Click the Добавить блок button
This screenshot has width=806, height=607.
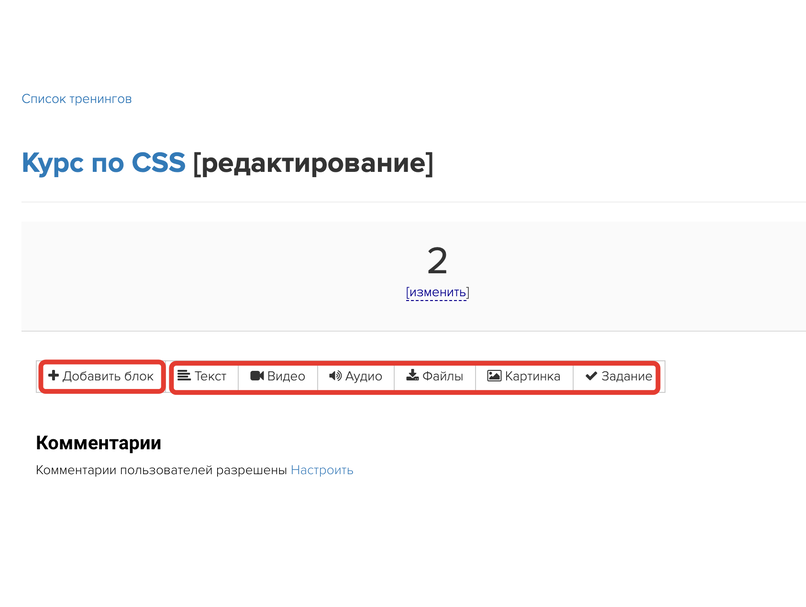point(102,376)
